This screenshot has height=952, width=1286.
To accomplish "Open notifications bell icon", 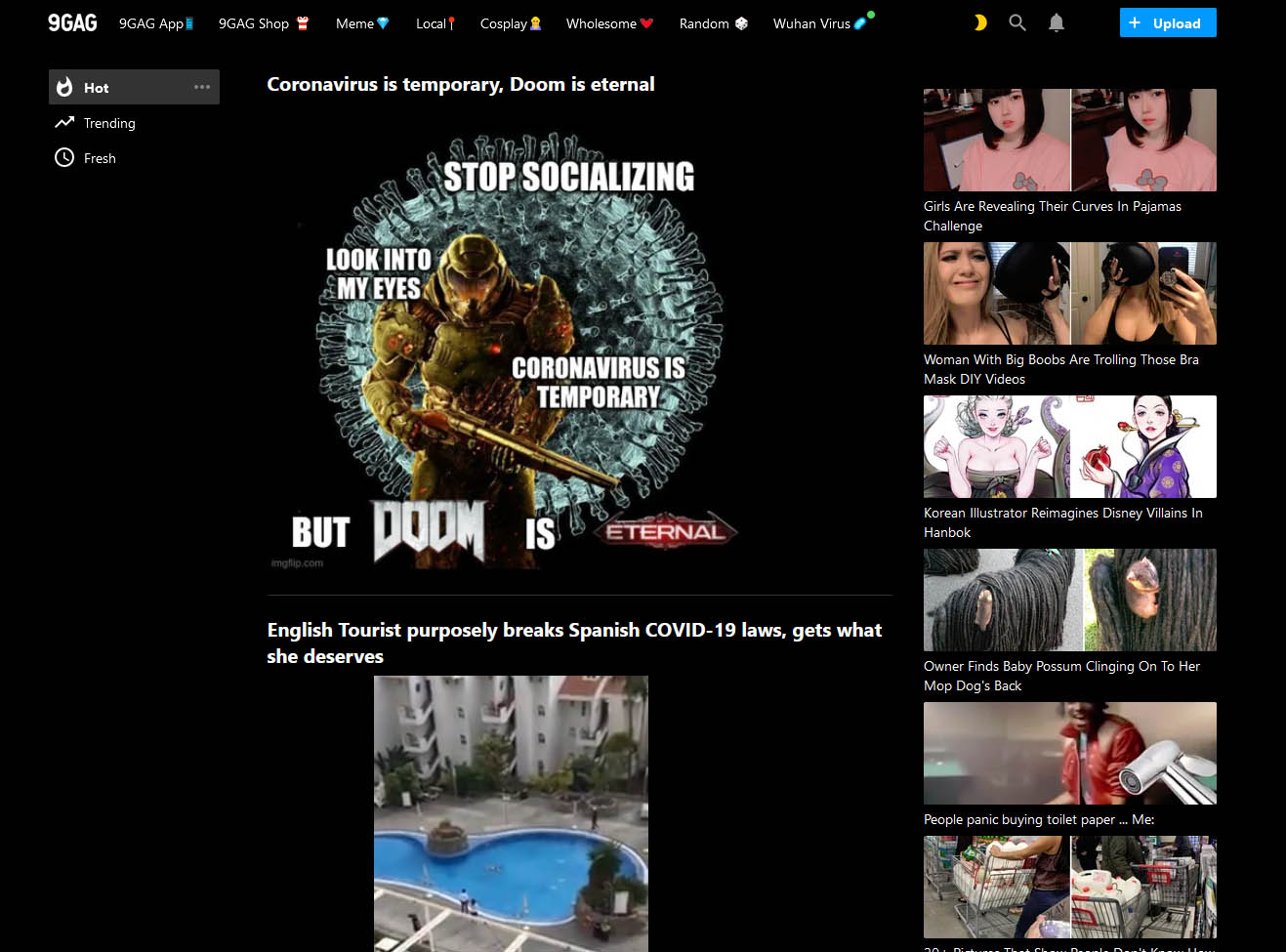I will click(1057, 22).
